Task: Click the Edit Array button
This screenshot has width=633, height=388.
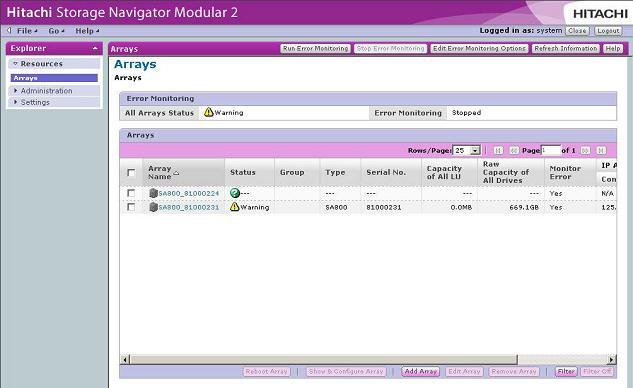Action: coord(464,371)
